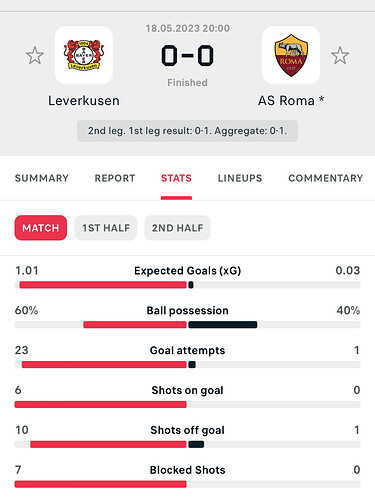The height and width of the screenshot is (500, 375).
Task: Open the Commentary tab
Action: coord(326,178)
